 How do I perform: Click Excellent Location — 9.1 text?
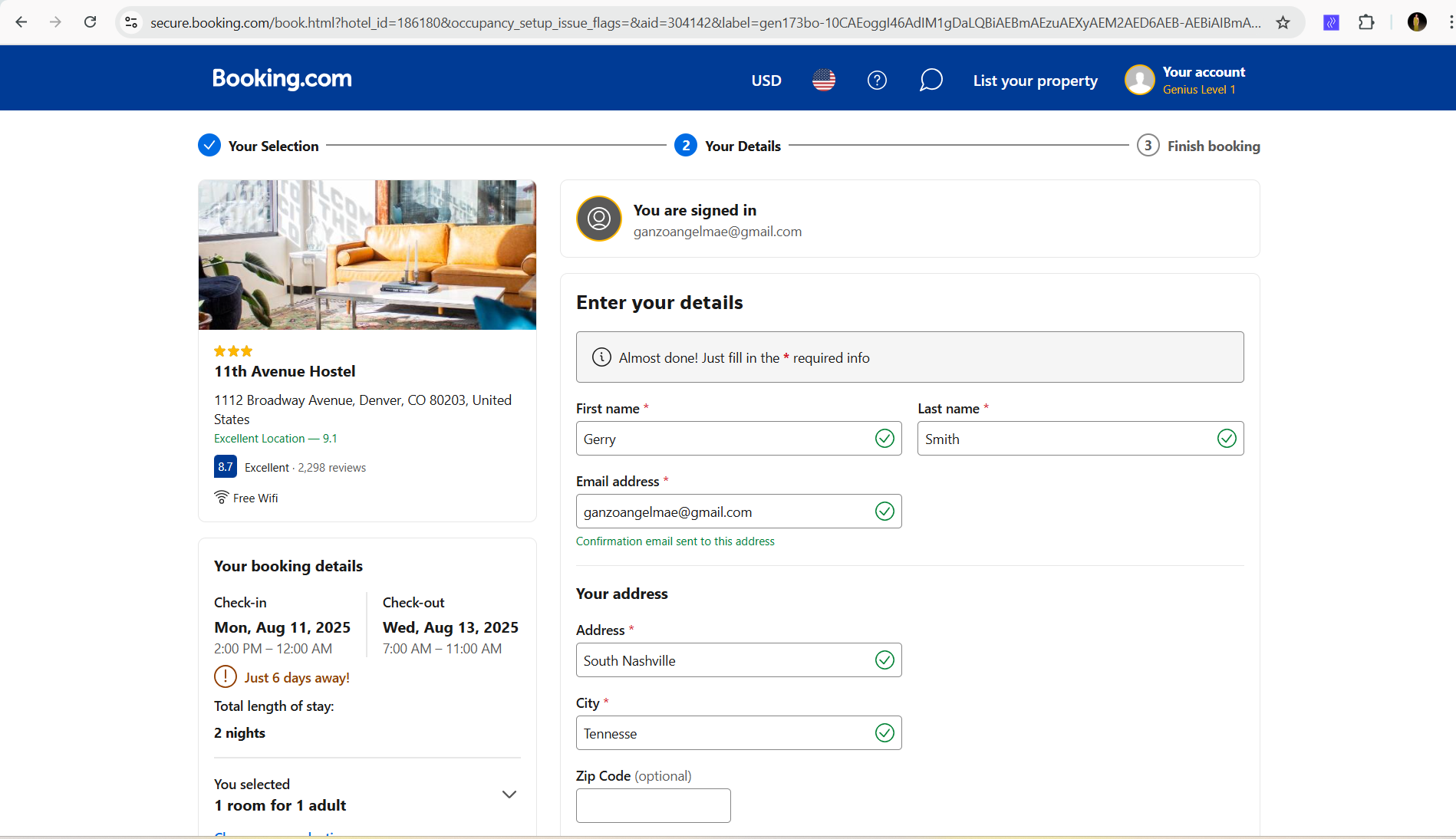coord(275,438)
